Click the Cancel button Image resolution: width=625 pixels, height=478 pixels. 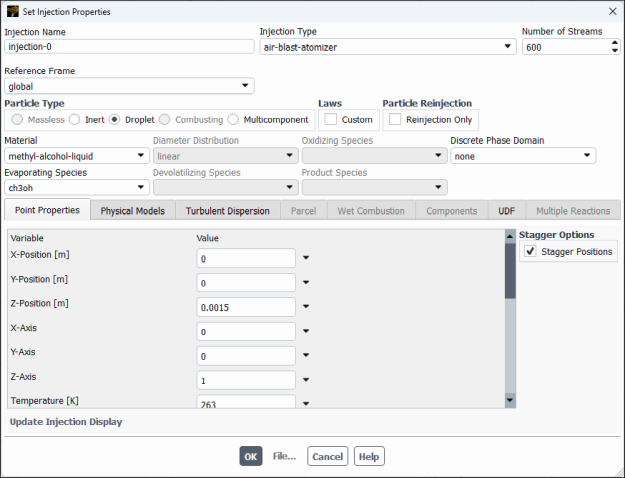click(x=327, y=456)
